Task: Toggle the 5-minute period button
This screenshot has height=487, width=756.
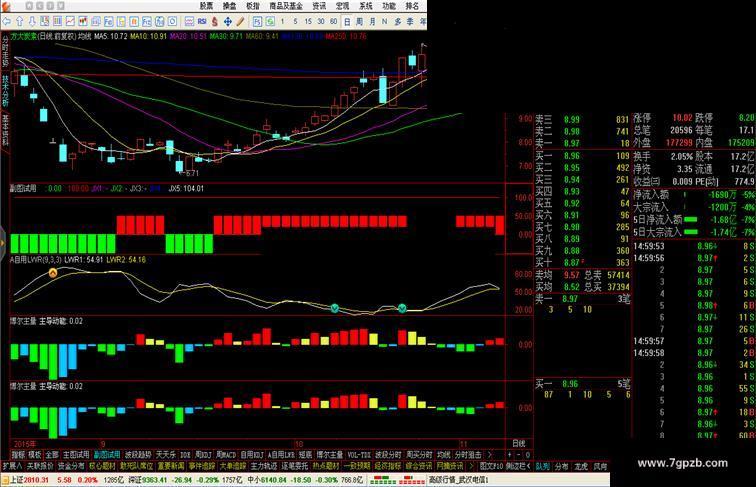Action: click(295, 21)
